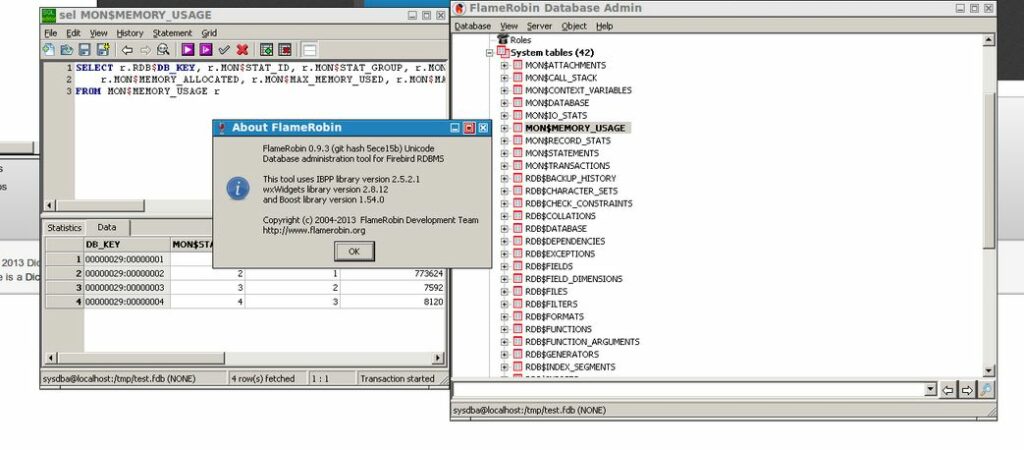Click the table icon beside MON$STATEMENTS

[x=518, y=153]
